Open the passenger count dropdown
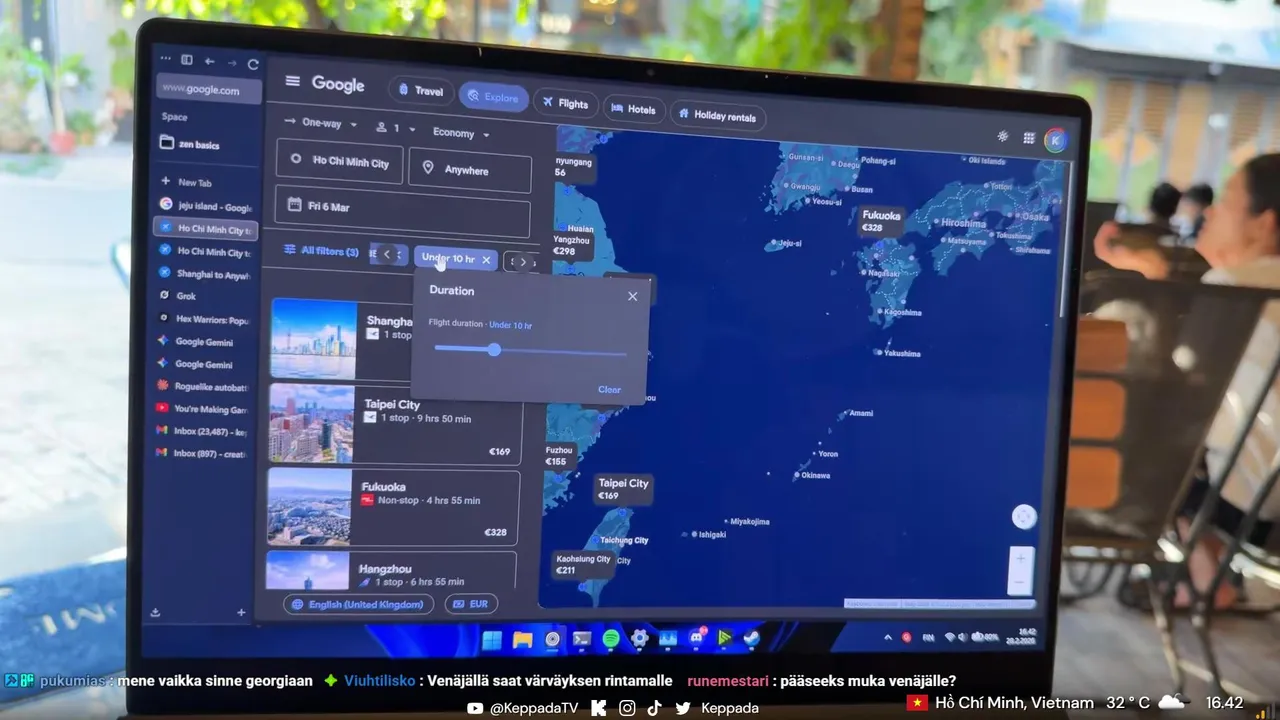 (395, 128)
